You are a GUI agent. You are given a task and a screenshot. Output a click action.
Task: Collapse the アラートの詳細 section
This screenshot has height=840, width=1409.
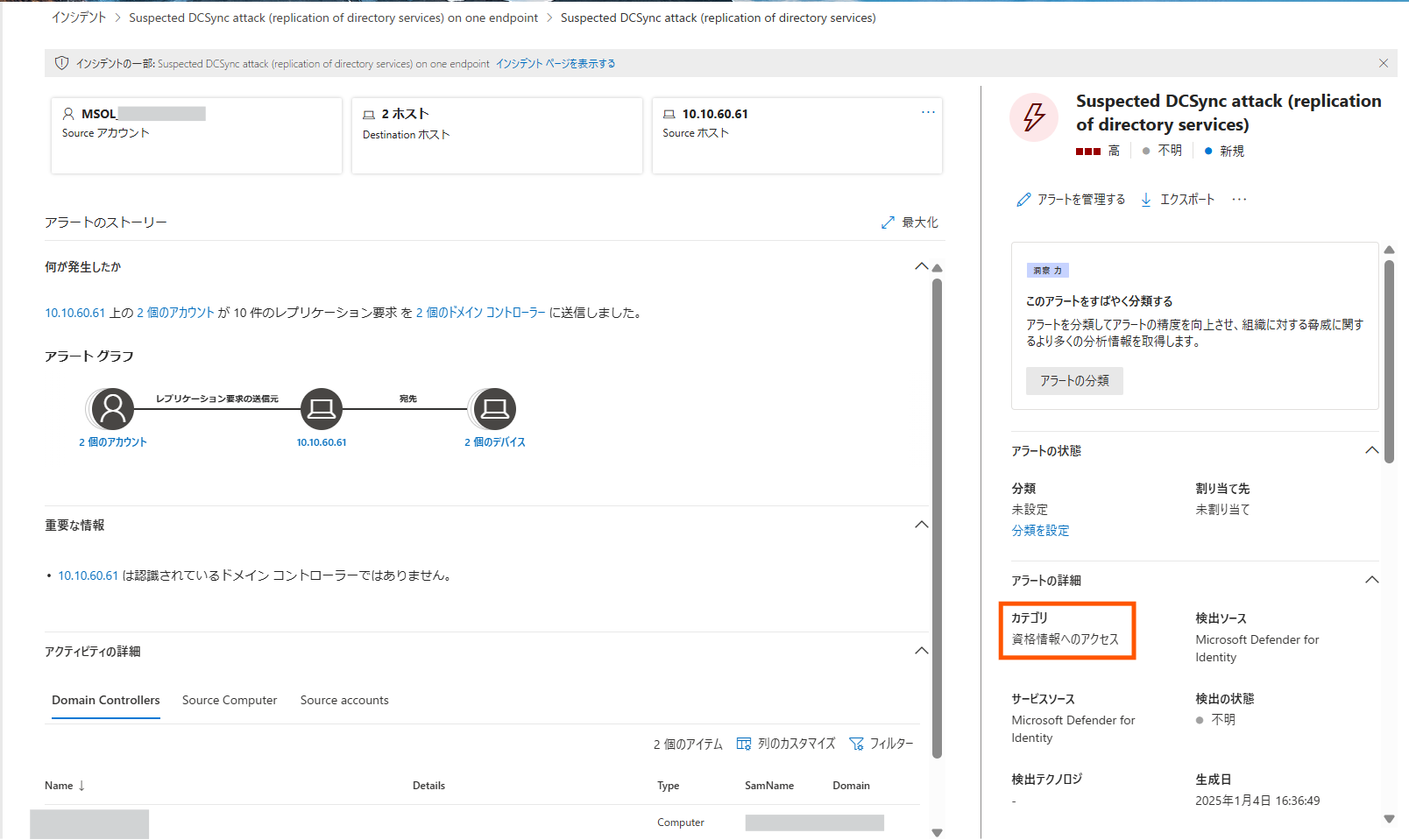pyautogui.click(x=1372, y=579)
